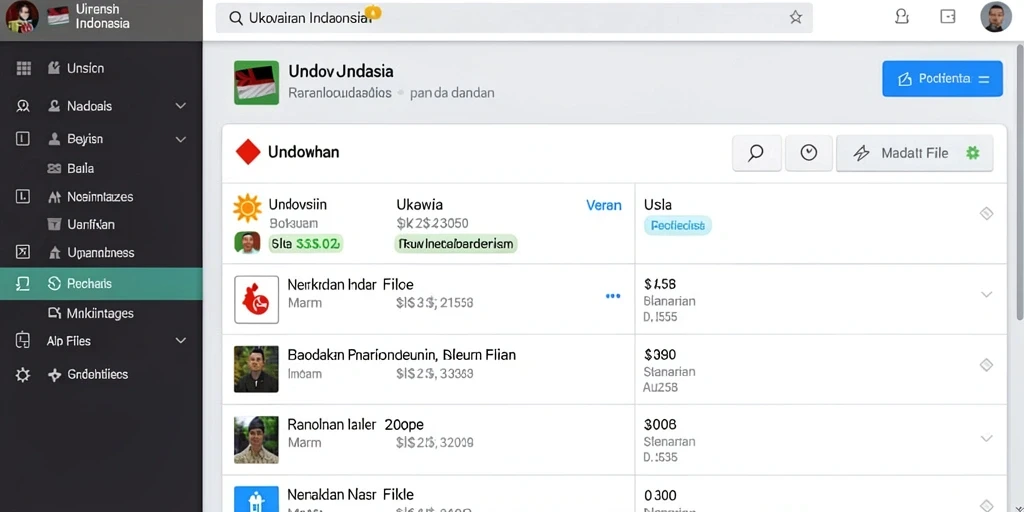
Task: Click the photo thumbnail of Ranolnan Iailer
Action: [x=256, y=440]
